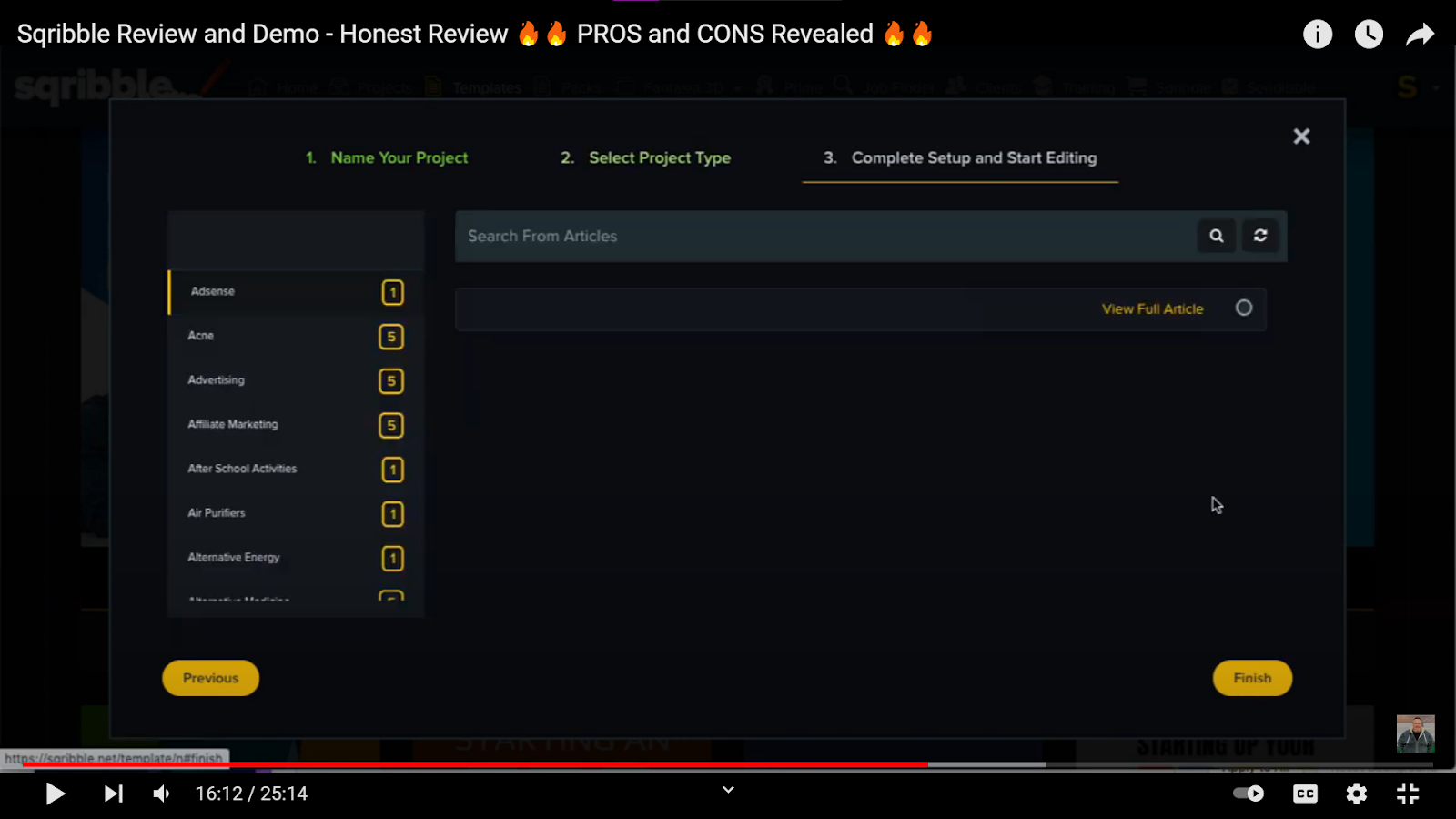The image size is (1456, 819).
Task: Open the View Full Article link
Action: [x=1152, y=309]
